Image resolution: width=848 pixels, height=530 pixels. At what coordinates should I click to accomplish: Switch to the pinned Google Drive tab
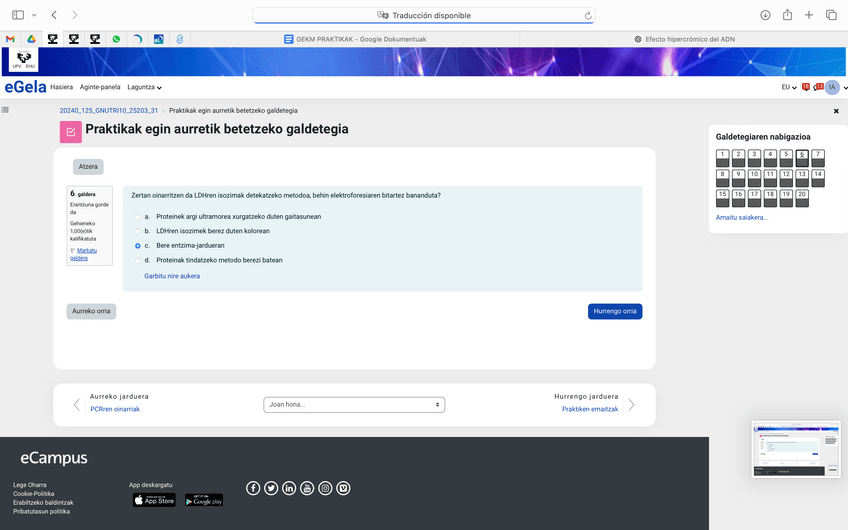click(x=31, y=39)
